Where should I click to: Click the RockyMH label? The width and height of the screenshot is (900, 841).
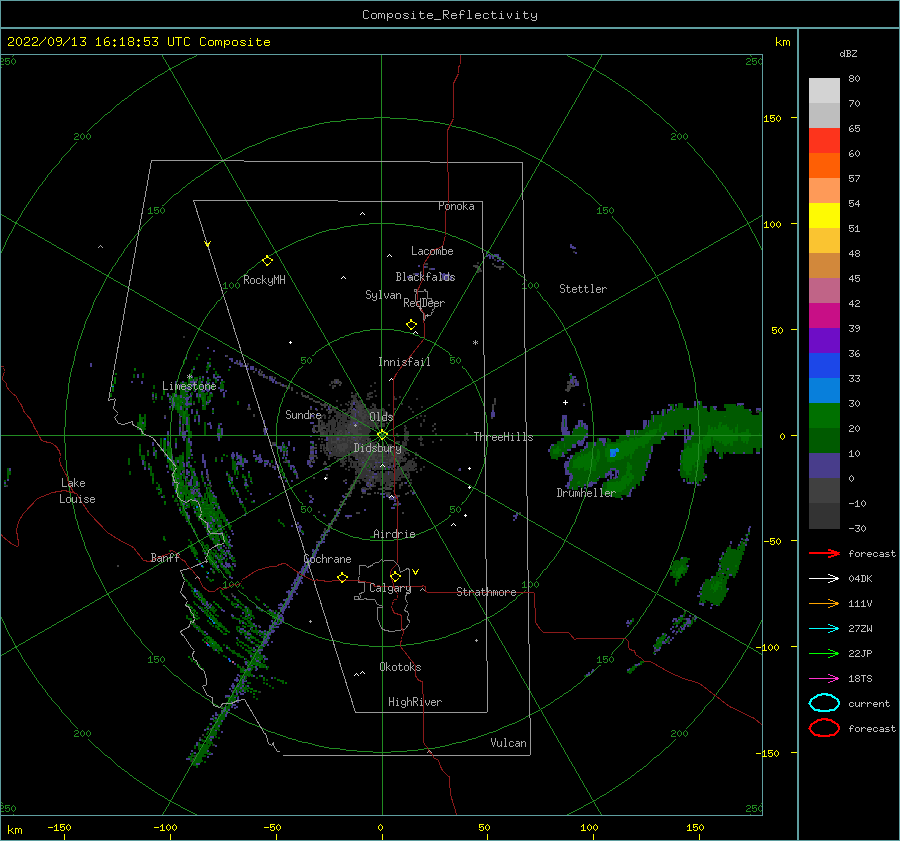pos(264,280)
